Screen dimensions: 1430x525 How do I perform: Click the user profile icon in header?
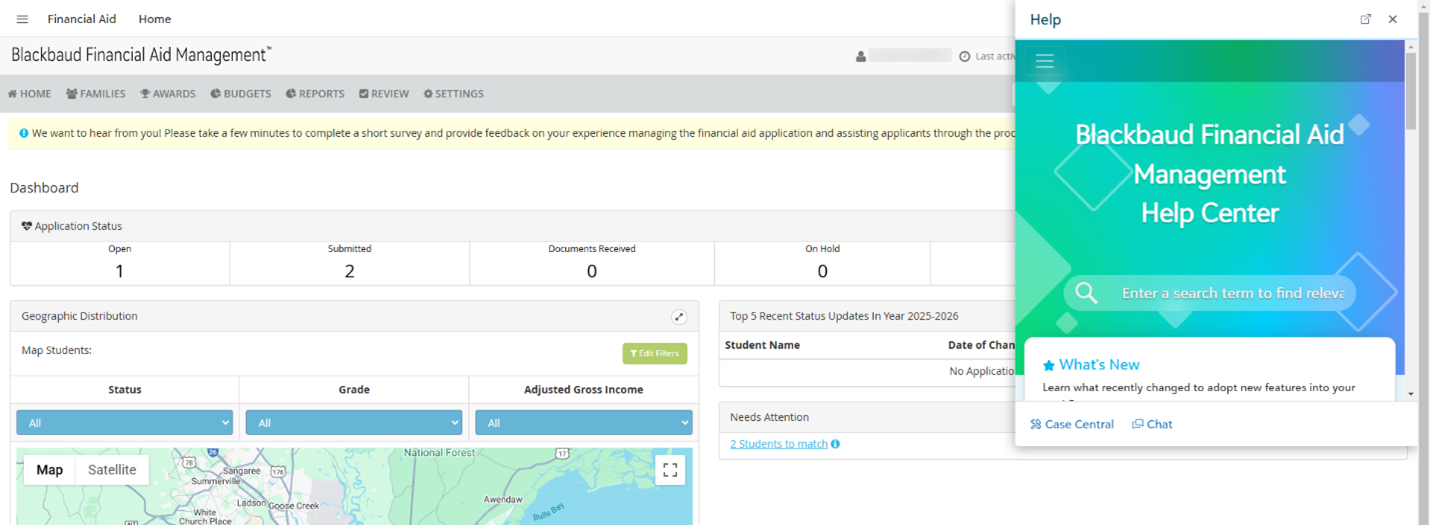pos(861,56)
